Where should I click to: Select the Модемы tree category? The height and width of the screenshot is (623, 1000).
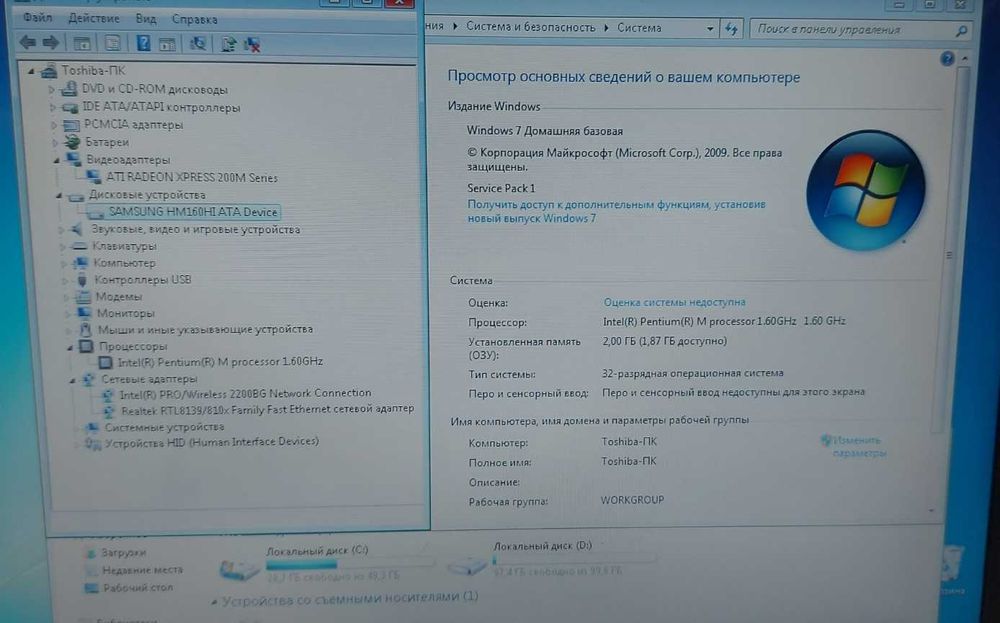click(119, 297)
